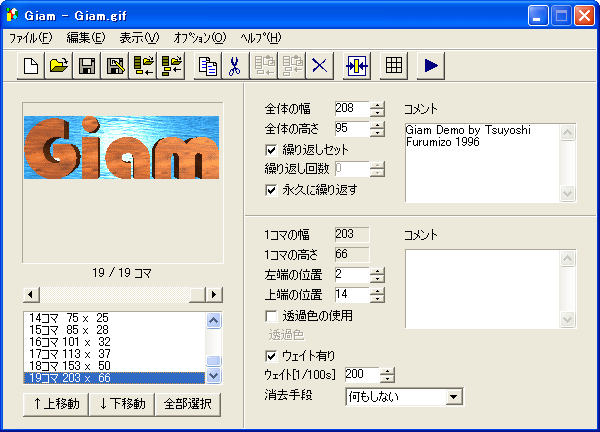Click the frame position slider thumb
600x432 pixels.
pyautogui.click(x=197, y=295)
